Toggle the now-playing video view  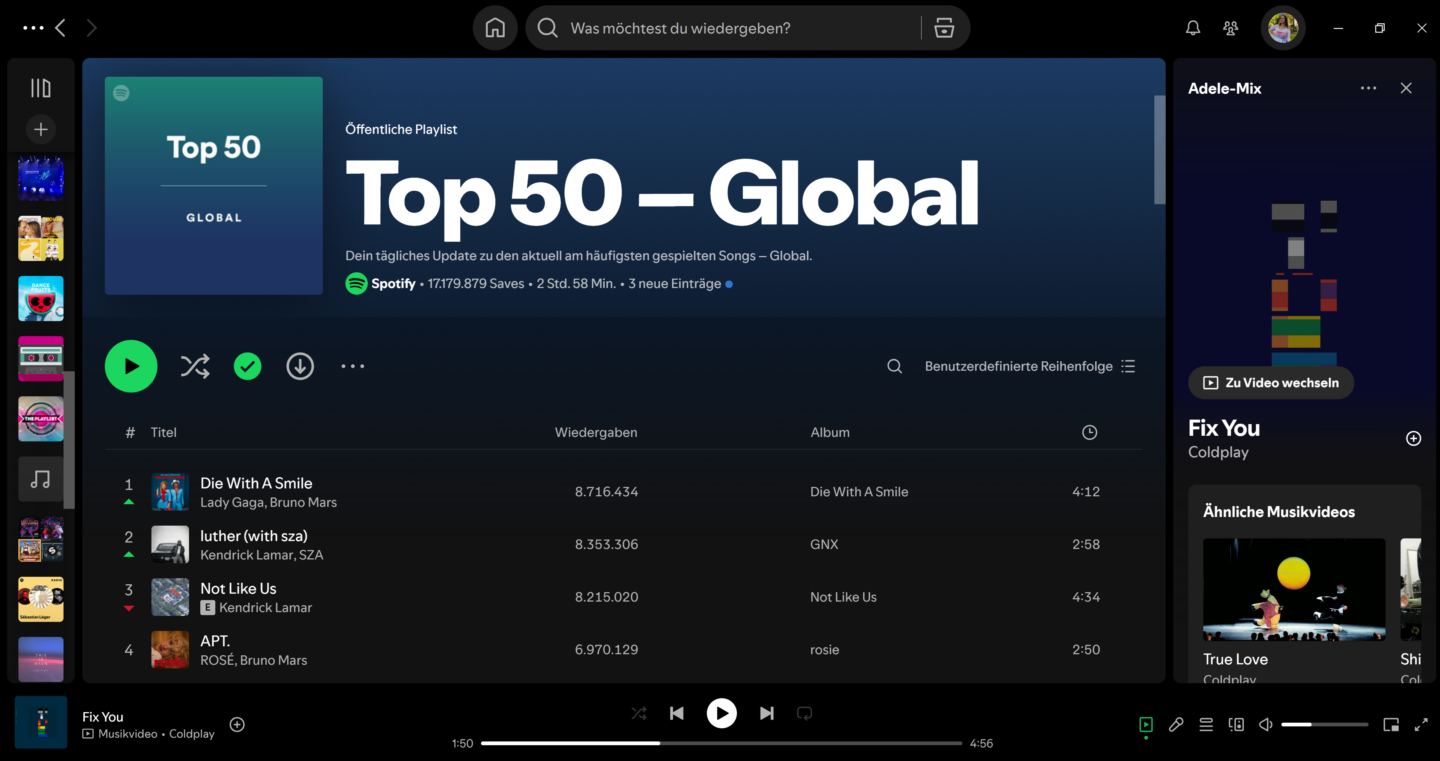pos(1144,724)
